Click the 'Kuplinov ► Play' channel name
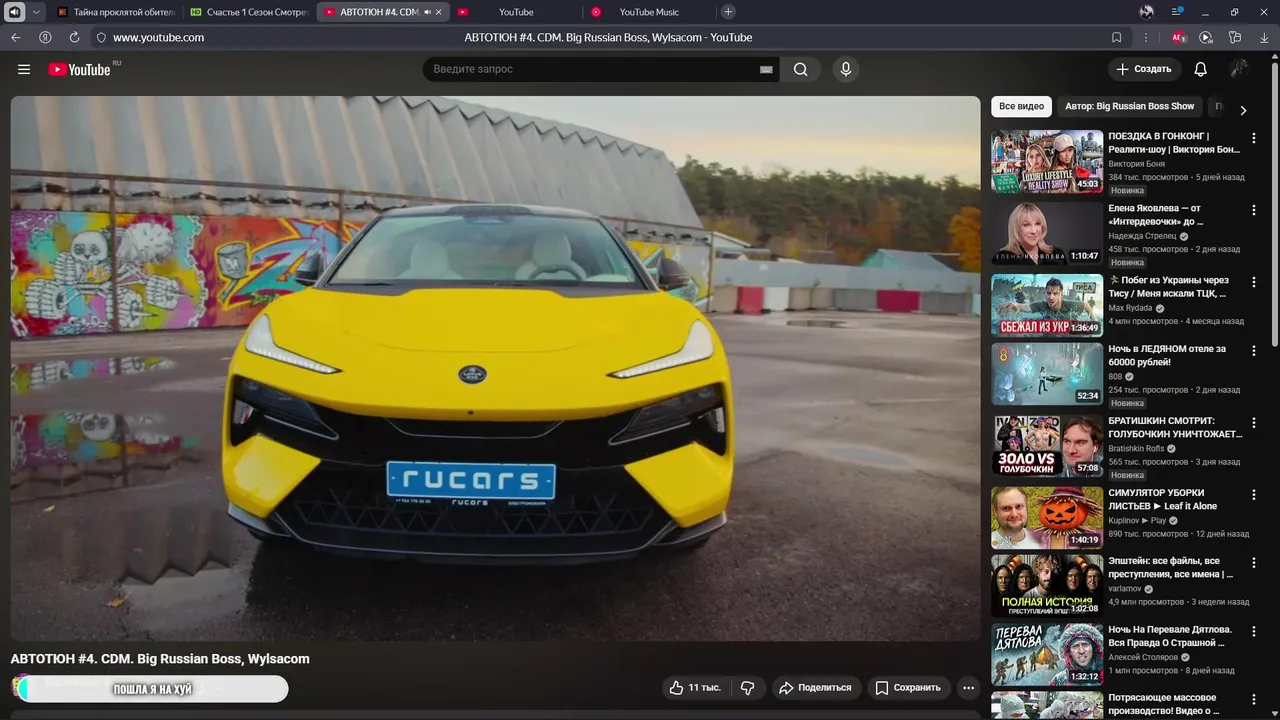Image resolution: width=1280 pixels, height=720 pixels. tap(1137, 521)
